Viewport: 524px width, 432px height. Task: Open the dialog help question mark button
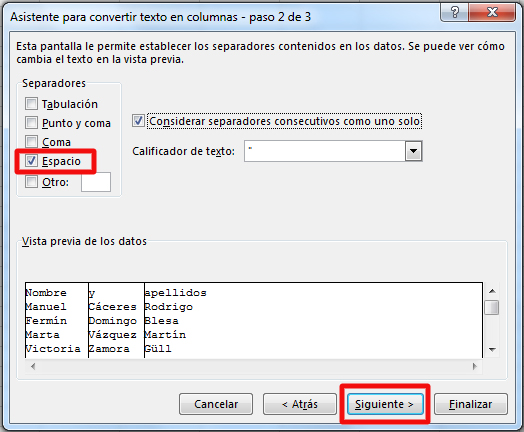(454, 12)
